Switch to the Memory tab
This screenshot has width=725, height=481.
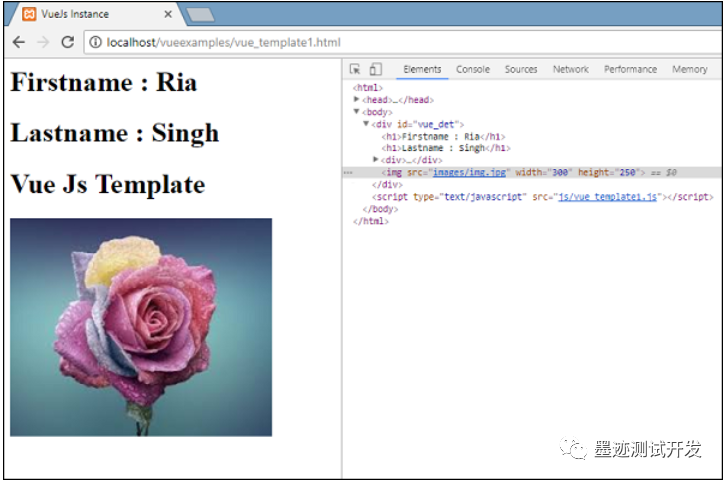tap(689, 69)
